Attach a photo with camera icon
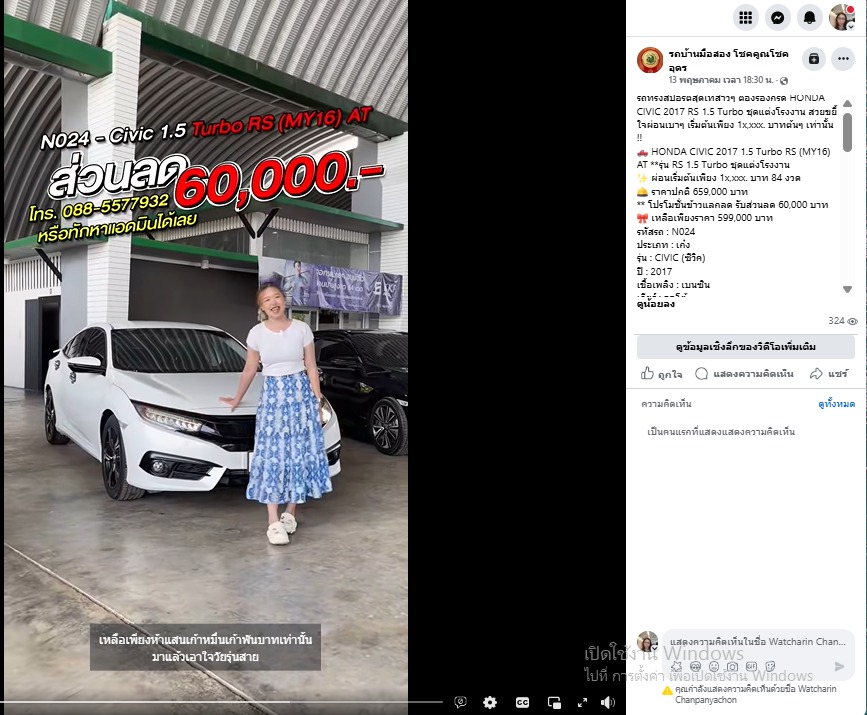The image size is (867, 715). pyautogui.click(x=733, y=666)
